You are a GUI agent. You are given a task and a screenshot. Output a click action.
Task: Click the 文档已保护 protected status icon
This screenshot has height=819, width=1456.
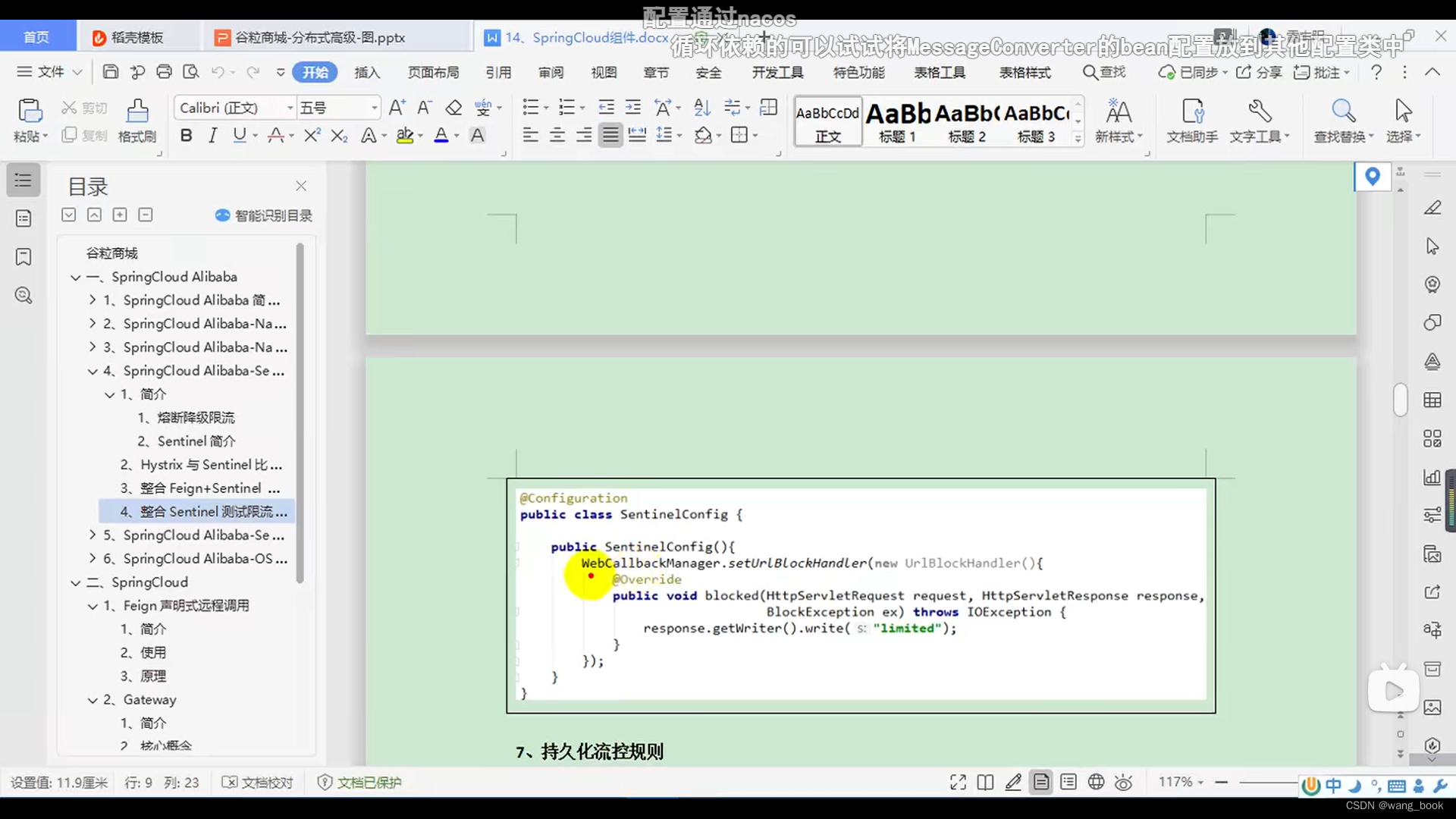click(325, 783)
